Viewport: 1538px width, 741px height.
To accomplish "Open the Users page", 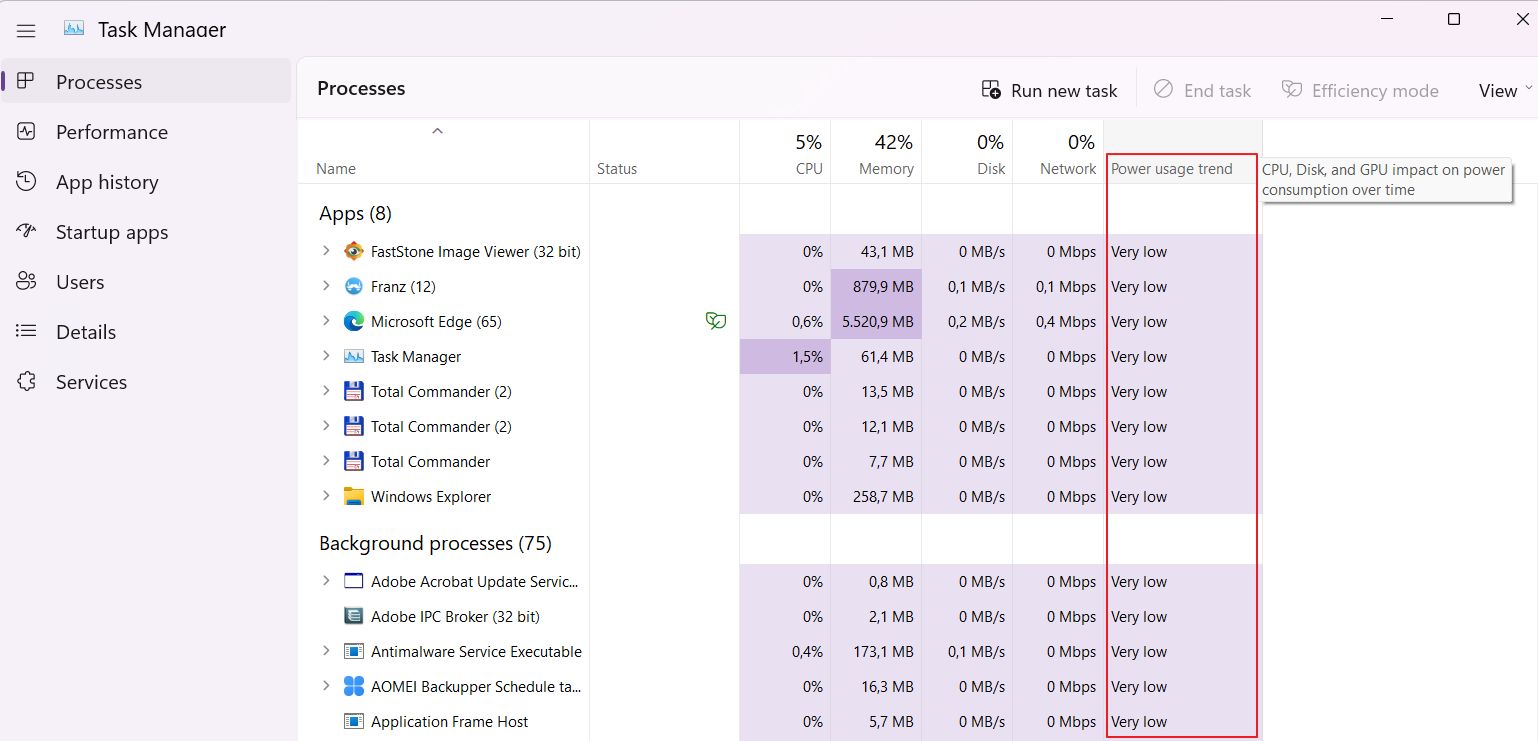I will [146, 282].
